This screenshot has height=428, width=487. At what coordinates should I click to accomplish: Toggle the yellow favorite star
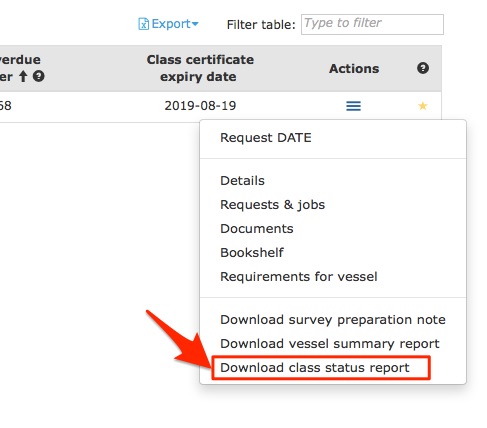[423, 106]
